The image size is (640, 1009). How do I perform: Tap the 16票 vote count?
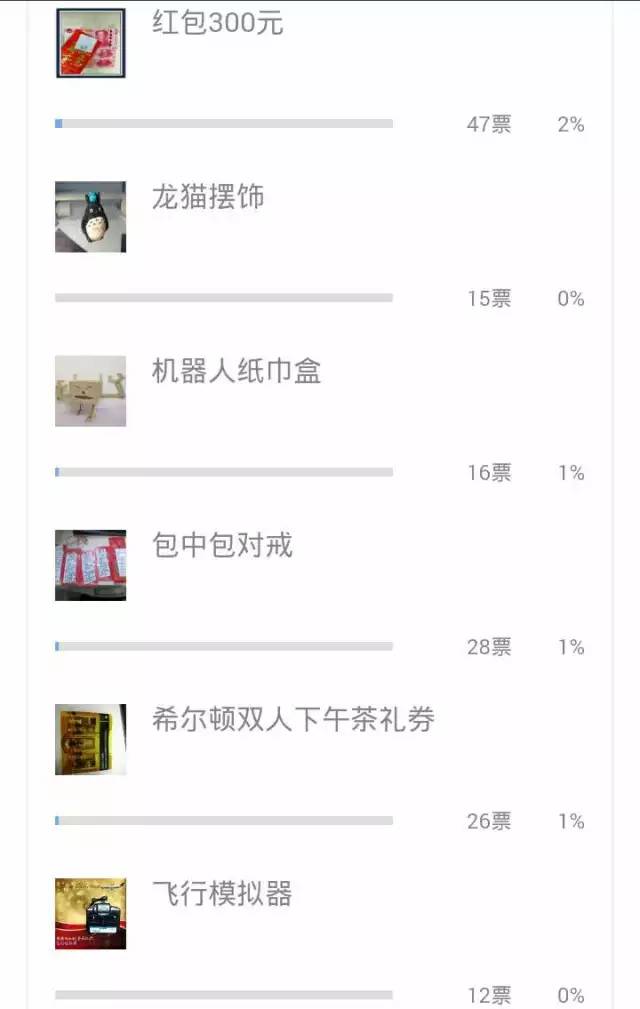pyautogui.click(x=489, y=473)
